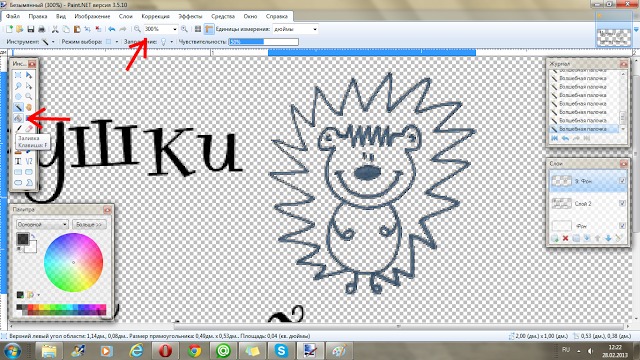Select the Paint Bucket fill tool

(18, 118)
